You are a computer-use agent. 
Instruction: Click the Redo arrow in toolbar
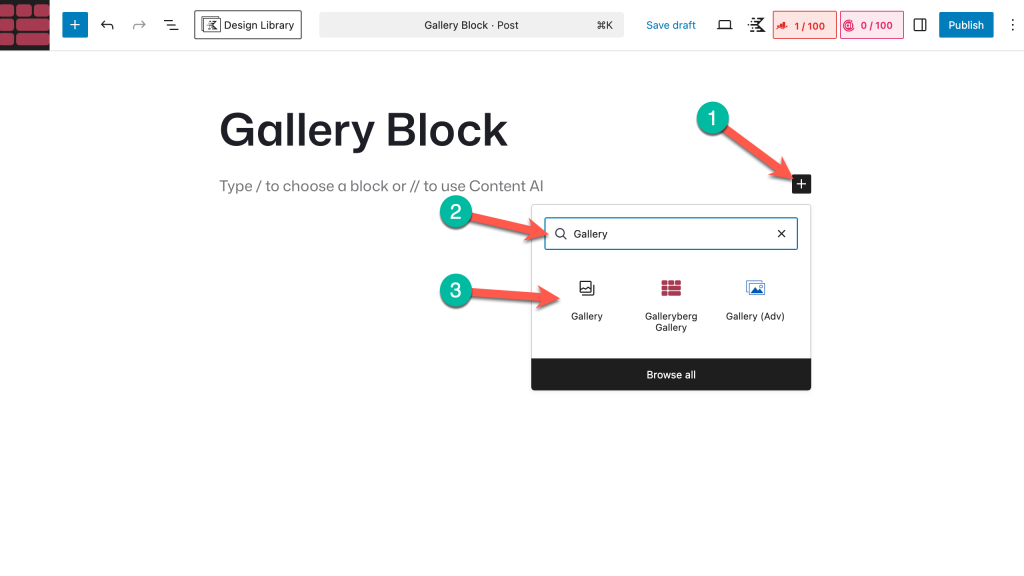pyautogui.click(x=139, y=25)
